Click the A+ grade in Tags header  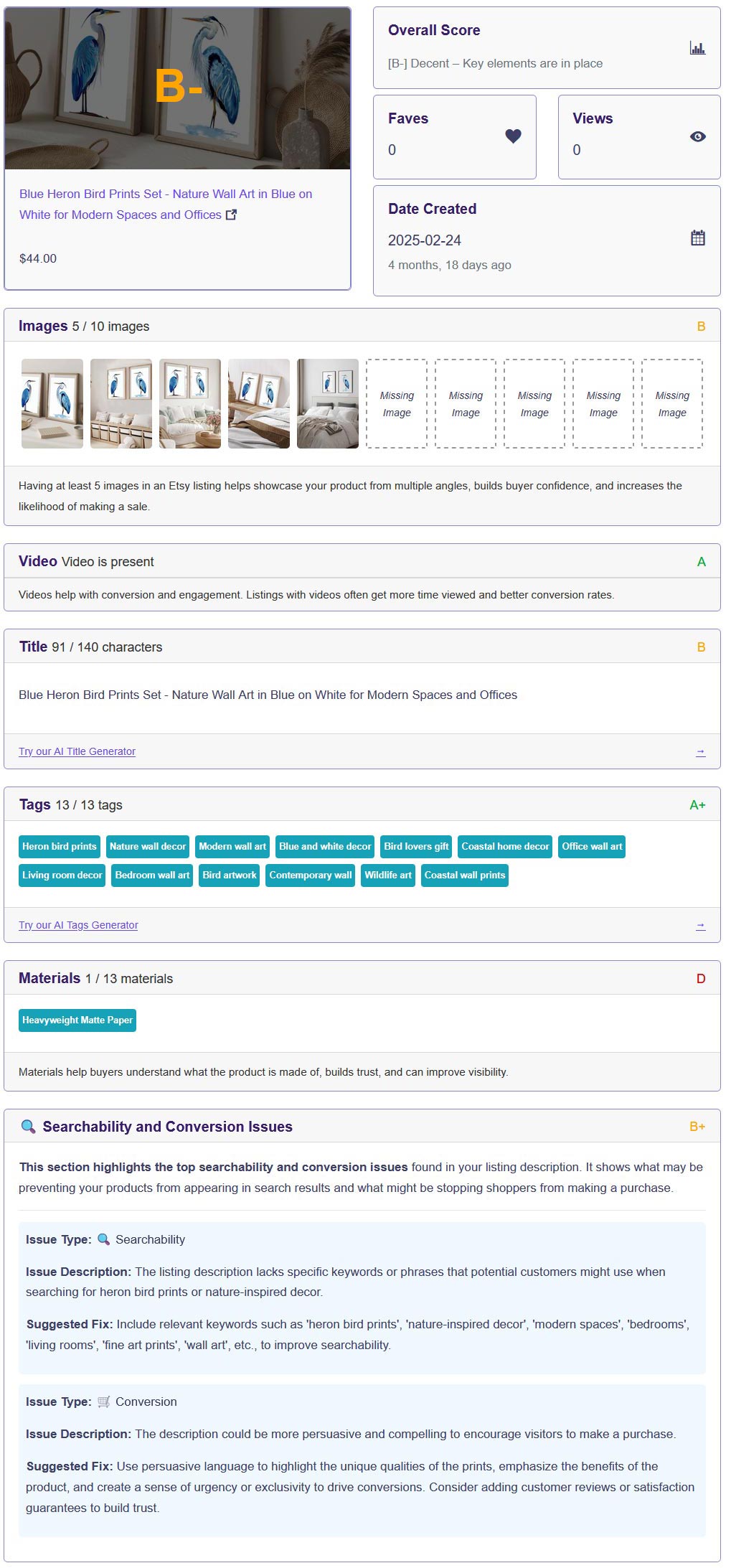coord(697,805)
